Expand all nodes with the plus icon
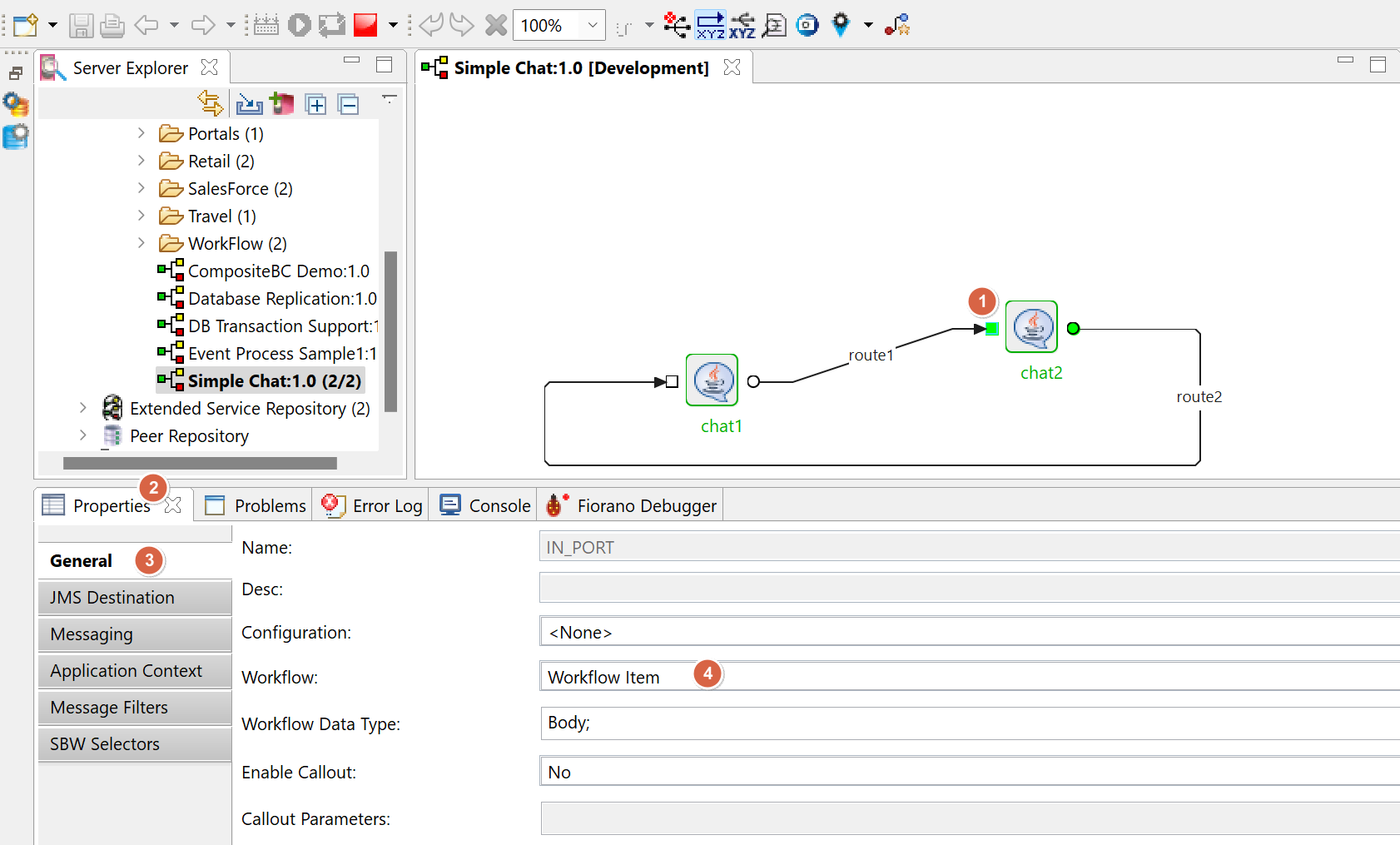The width and height of the screenshot is (1400, 845). coord(316,104)
